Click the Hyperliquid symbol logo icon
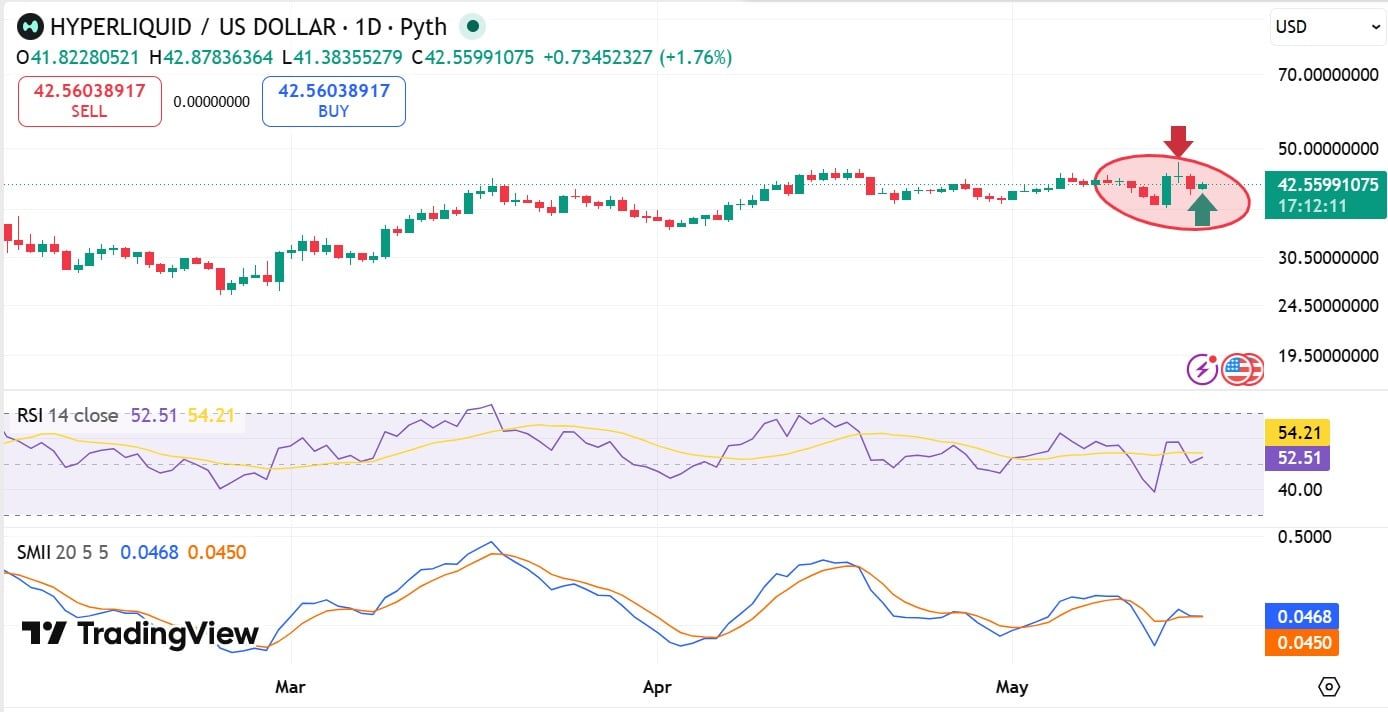1388x712 pixels. click(x=29, y=26)
